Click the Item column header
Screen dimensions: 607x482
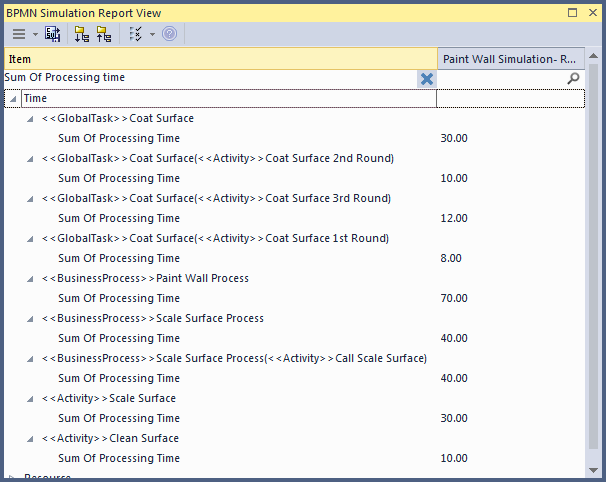pos(220,59)
